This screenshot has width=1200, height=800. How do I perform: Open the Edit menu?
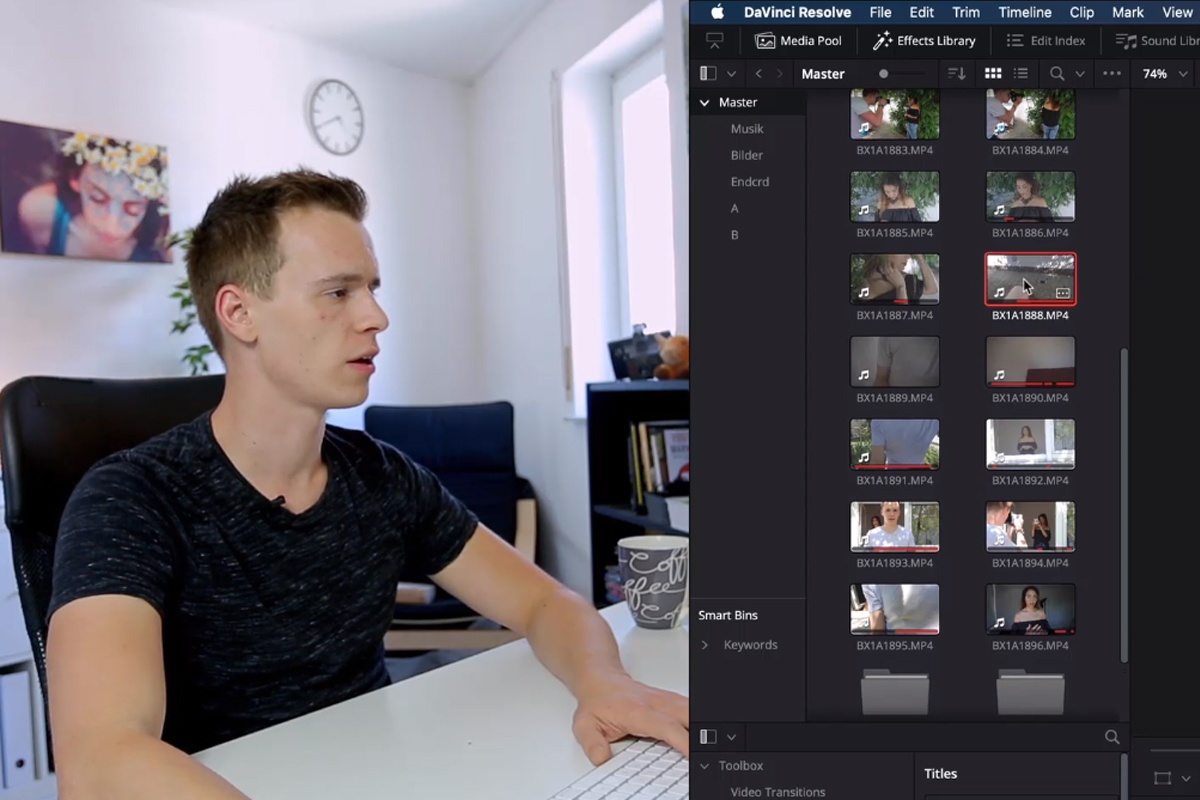point(922,12)
